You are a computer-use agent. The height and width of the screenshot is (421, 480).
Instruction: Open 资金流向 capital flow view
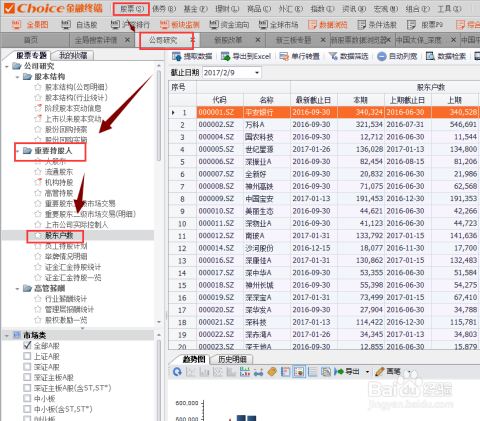click(229, 24)
